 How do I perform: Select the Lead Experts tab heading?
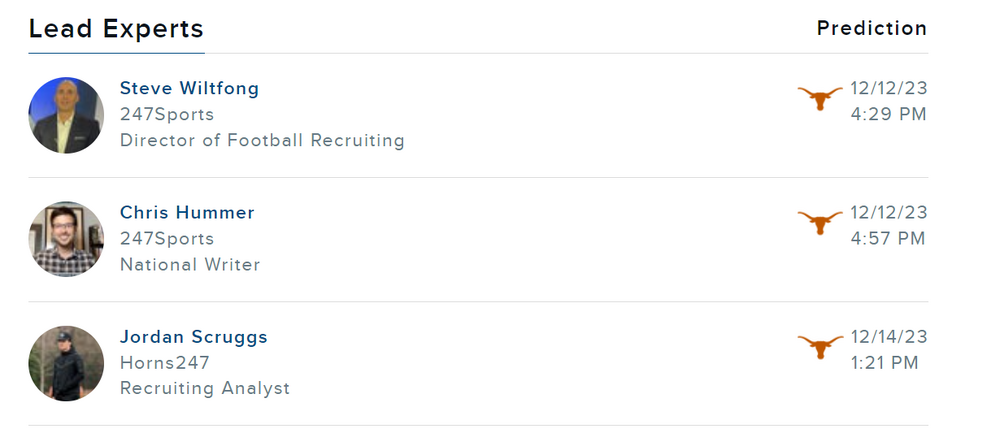pyautogui.click(x=116, y=29)
